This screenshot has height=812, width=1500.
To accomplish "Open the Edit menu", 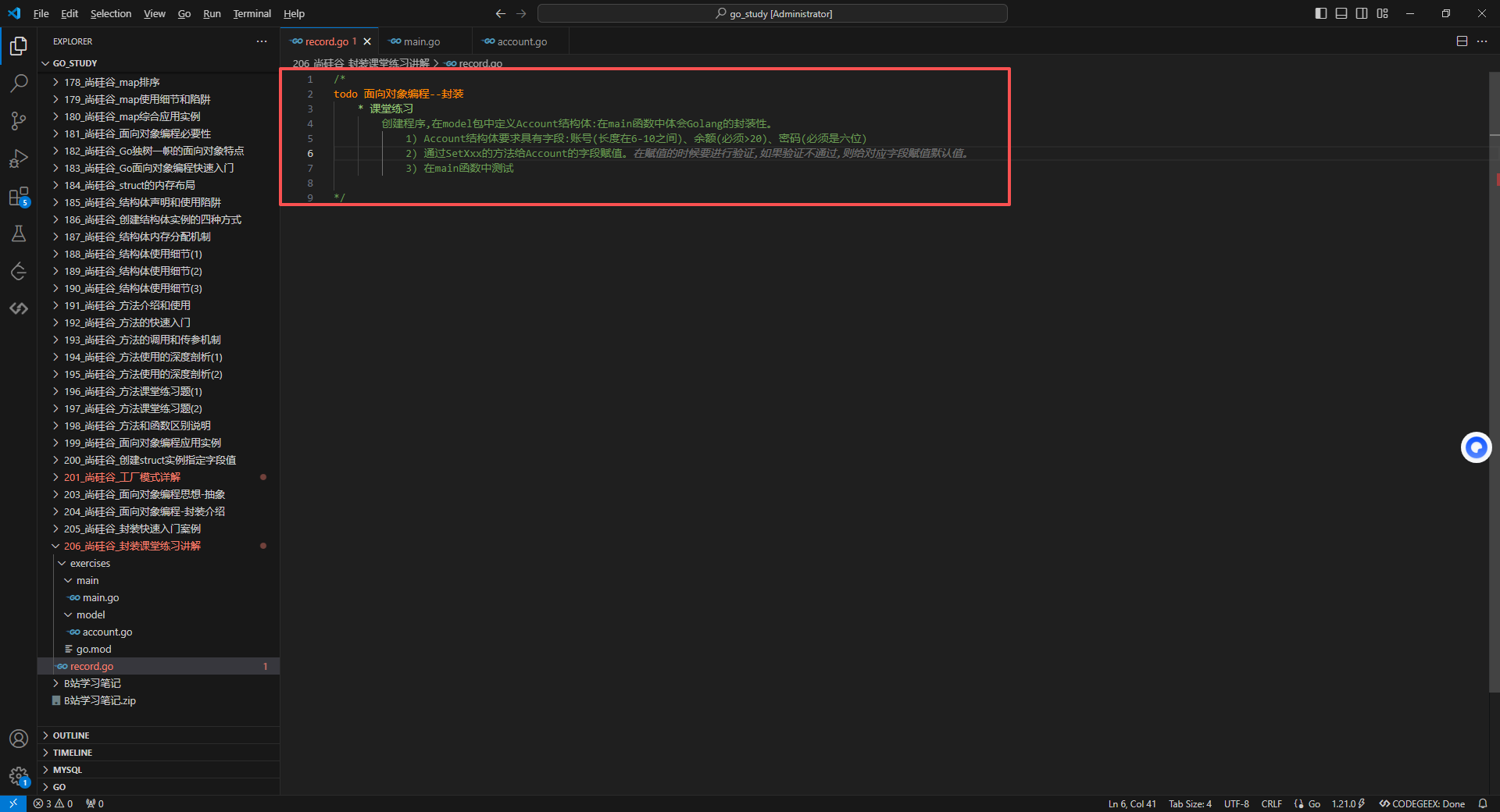I will pyautogui.click(x=70, y=13).
